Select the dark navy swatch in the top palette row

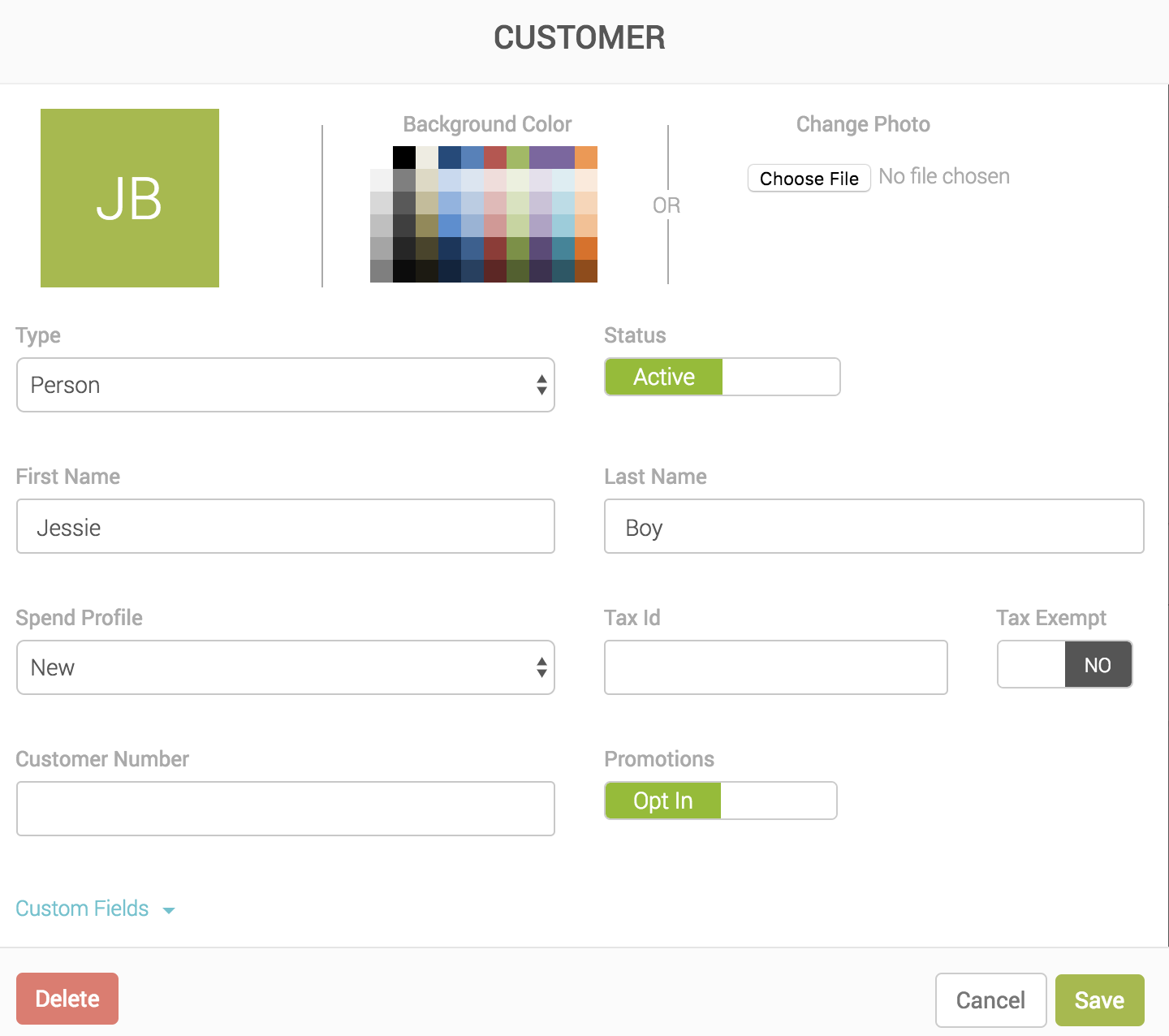(450, 157)
